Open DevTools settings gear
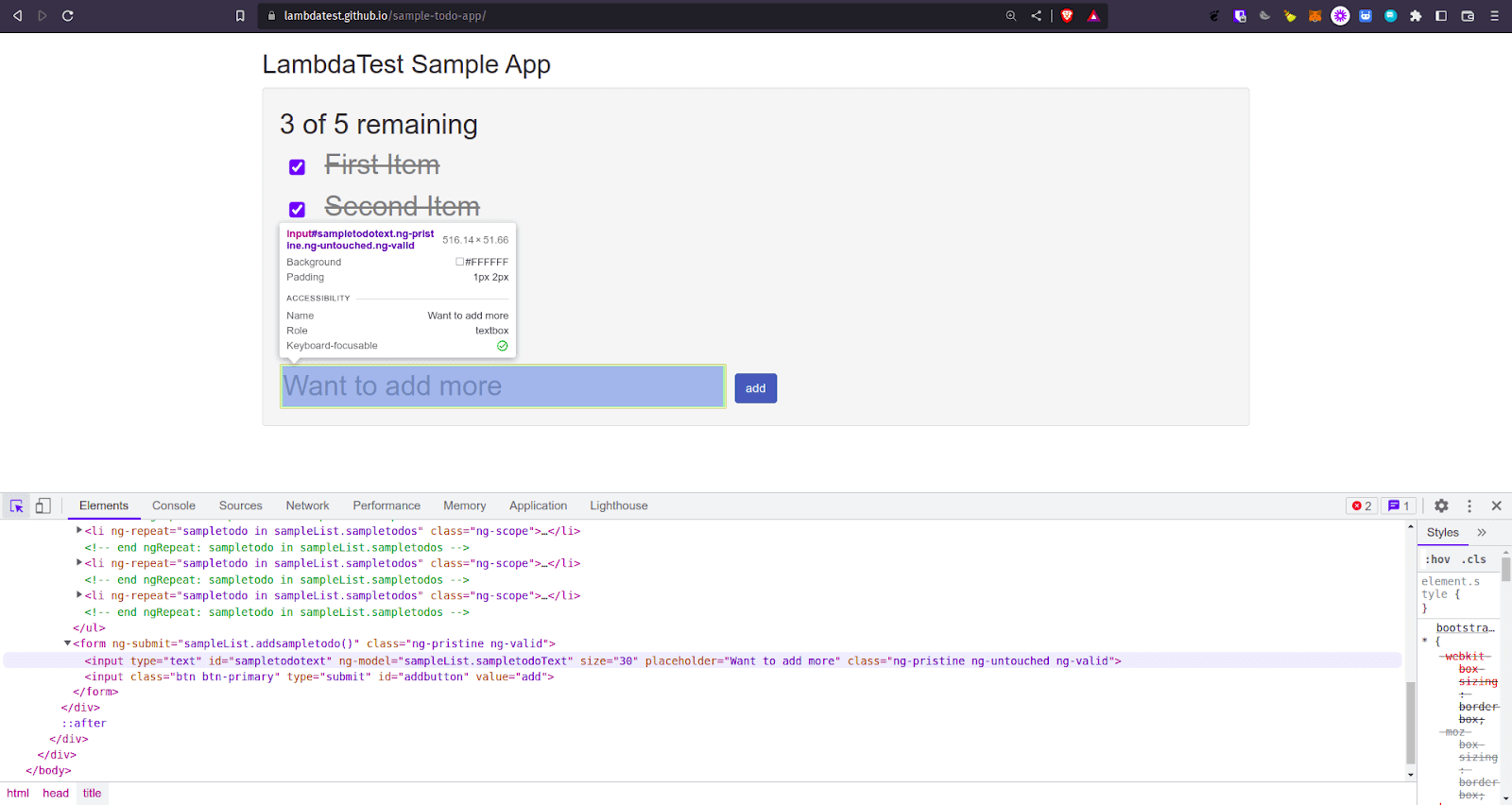Viewport: 1512px width, 805px height. (x=1441, y=506)
